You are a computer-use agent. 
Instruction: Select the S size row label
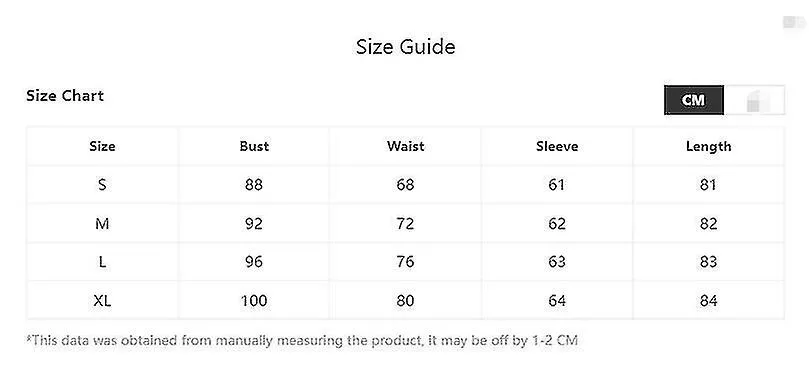(102, 185)
